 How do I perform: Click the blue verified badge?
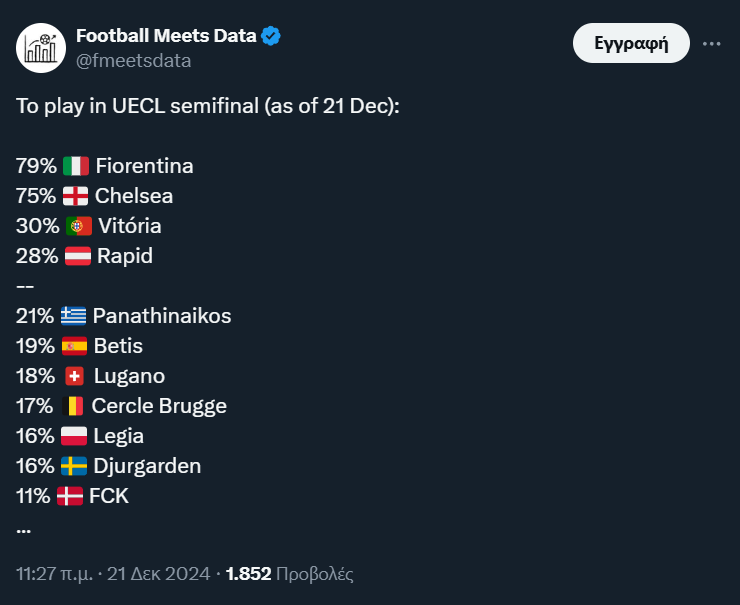point(271,37)
